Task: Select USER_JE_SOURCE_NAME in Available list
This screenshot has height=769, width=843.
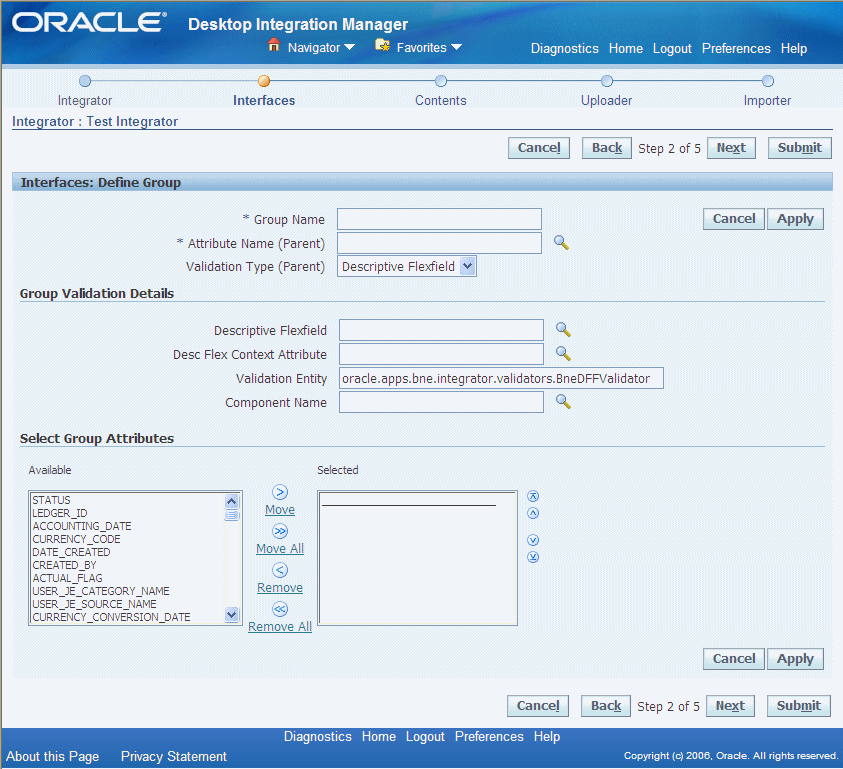Action: (x=95, y=604)
